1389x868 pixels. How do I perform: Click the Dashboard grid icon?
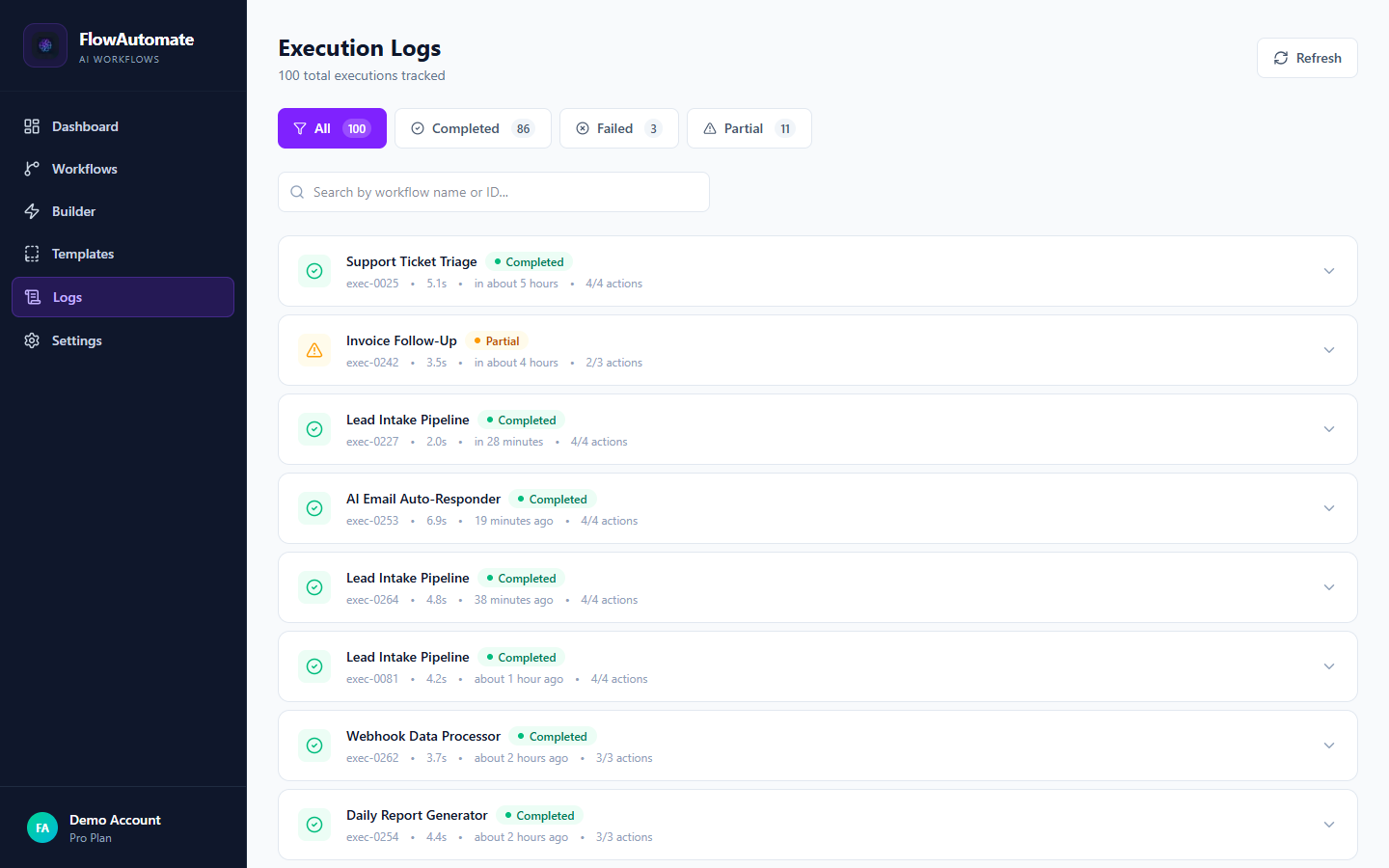(x=32, y=126)
